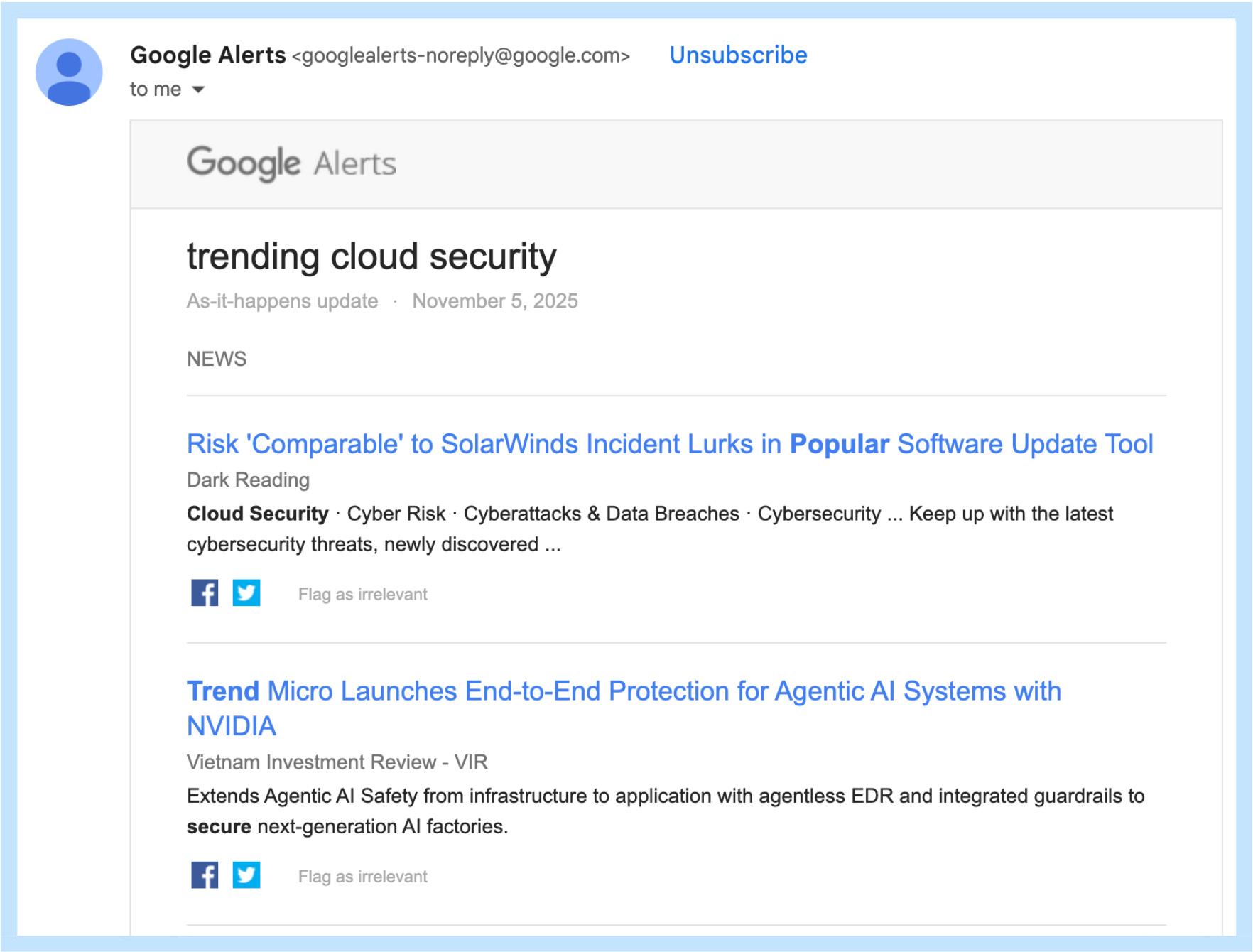Expand the 'to me' recipient details arrow
This screenshot has width=1253, height=952.
point(199,90)
